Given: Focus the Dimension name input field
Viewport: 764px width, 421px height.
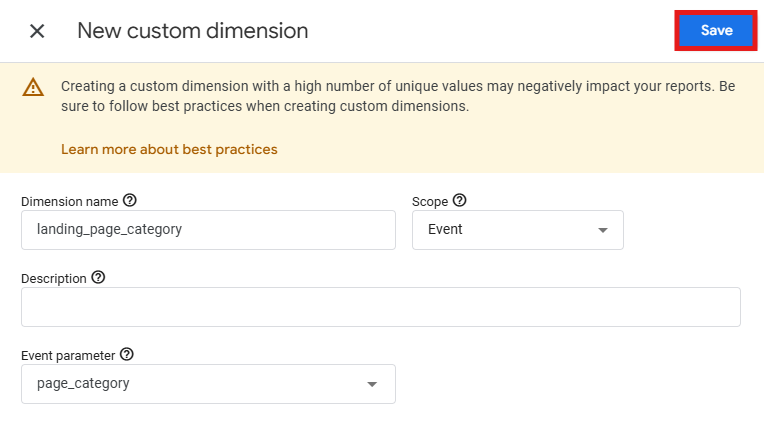Looking at the screenshot, I should coord(209,230).
